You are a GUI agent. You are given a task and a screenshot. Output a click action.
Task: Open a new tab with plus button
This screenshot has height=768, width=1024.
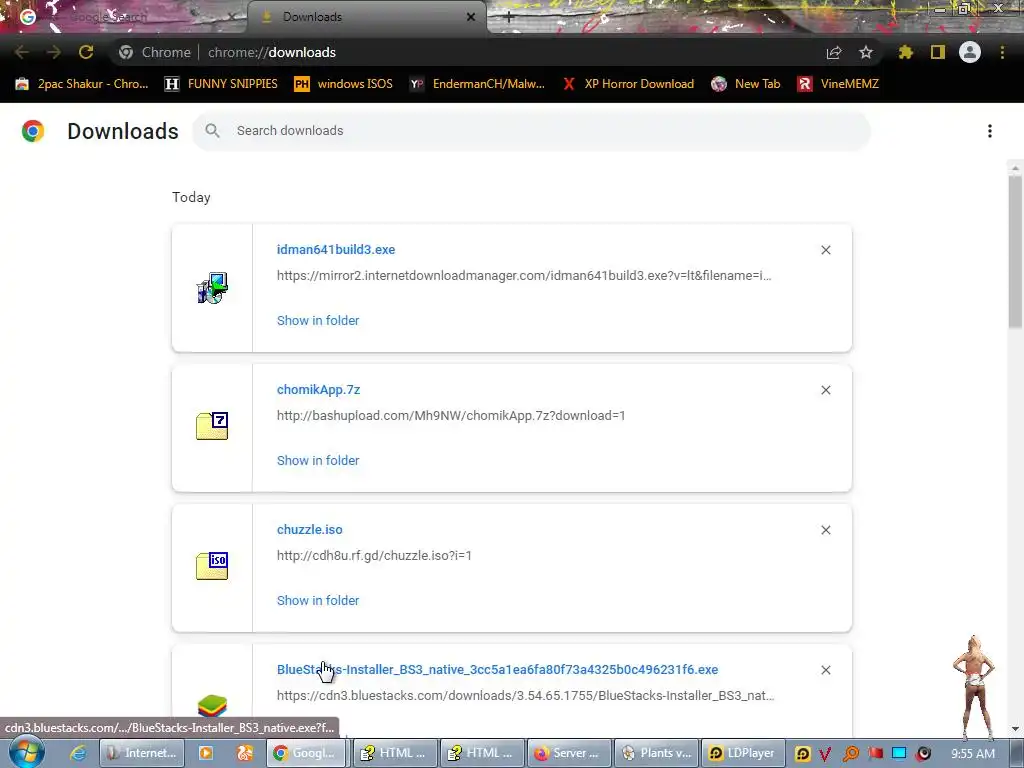[x=509, y=17]
